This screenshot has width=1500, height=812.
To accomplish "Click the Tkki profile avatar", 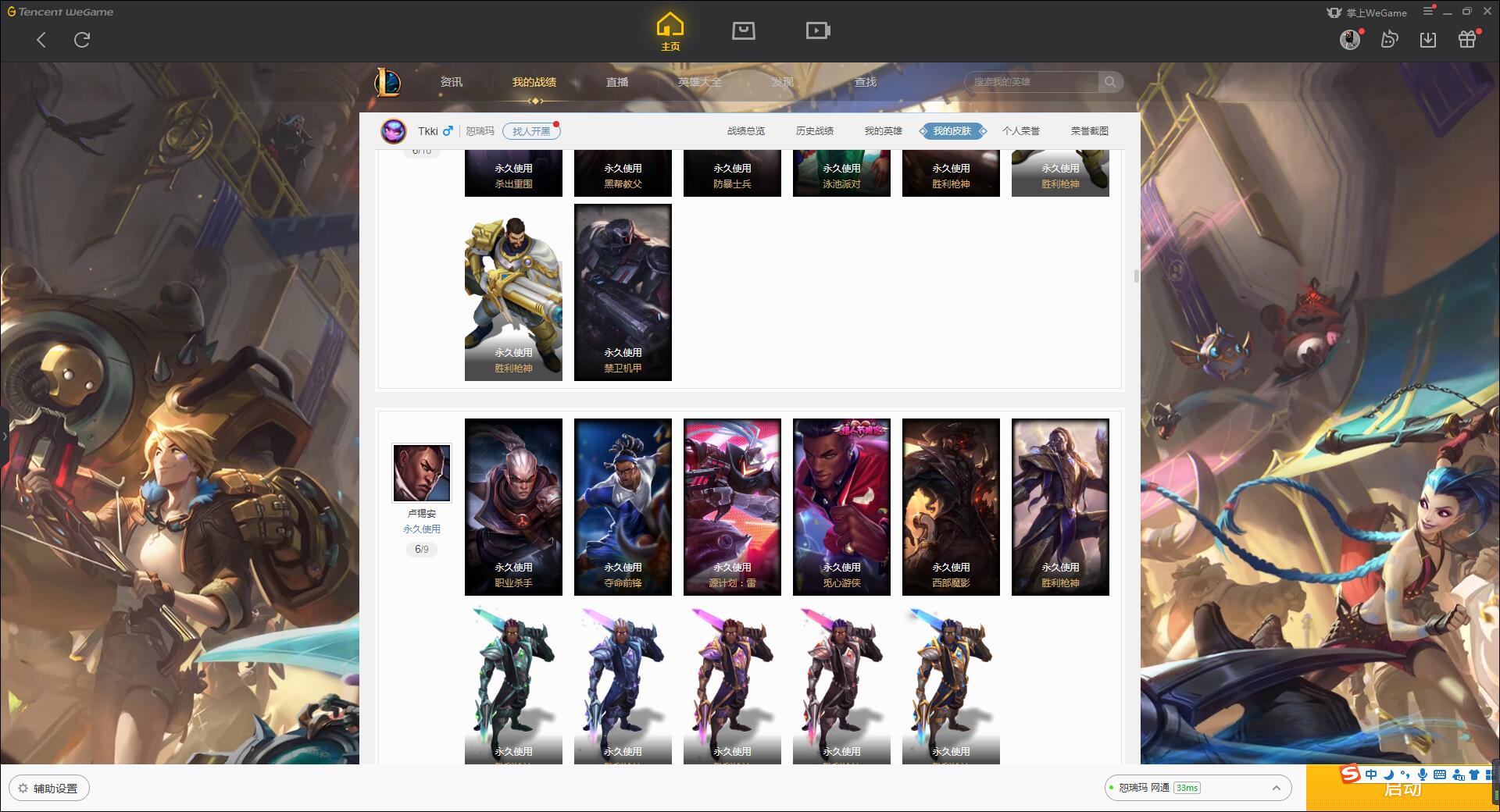I will (394, 131).
